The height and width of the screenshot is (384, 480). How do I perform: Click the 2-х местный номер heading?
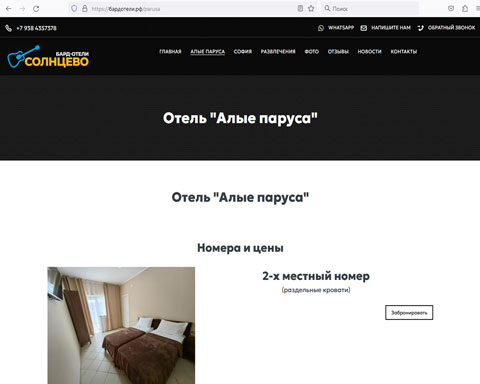point(316,276)
